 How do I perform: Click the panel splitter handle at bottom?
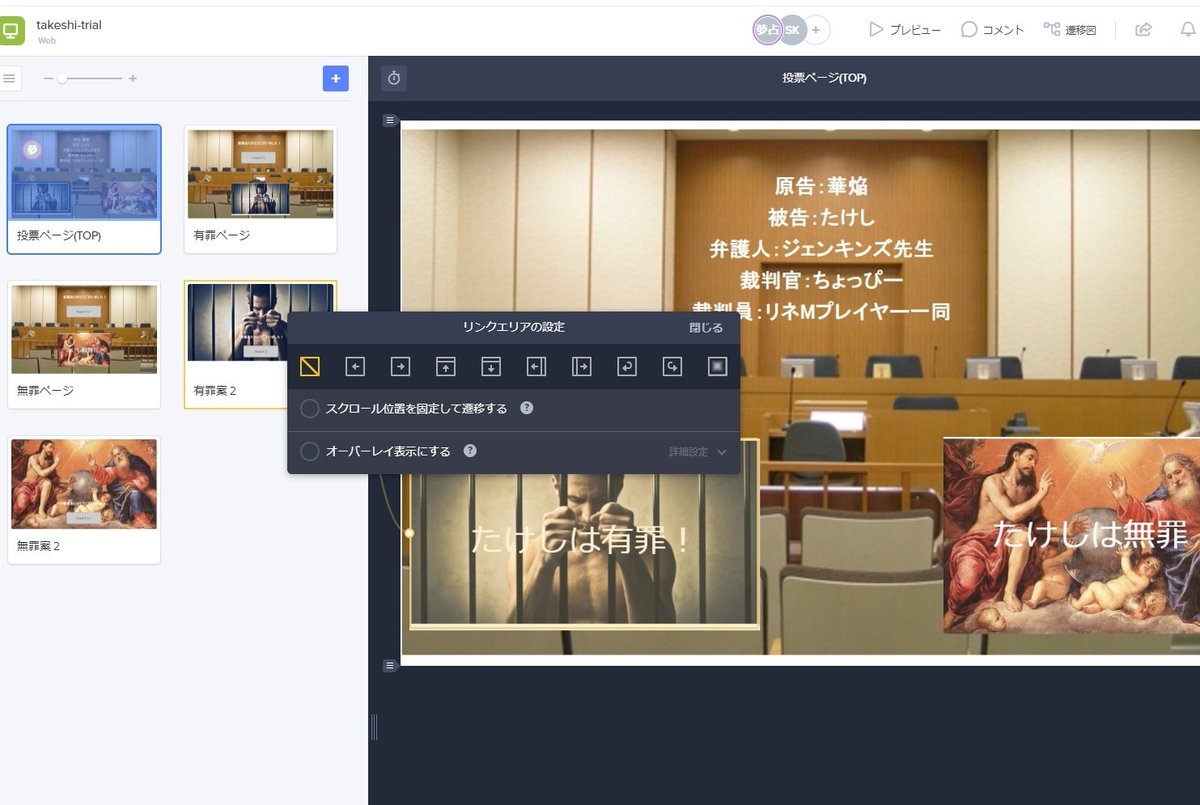click(374, 727)
